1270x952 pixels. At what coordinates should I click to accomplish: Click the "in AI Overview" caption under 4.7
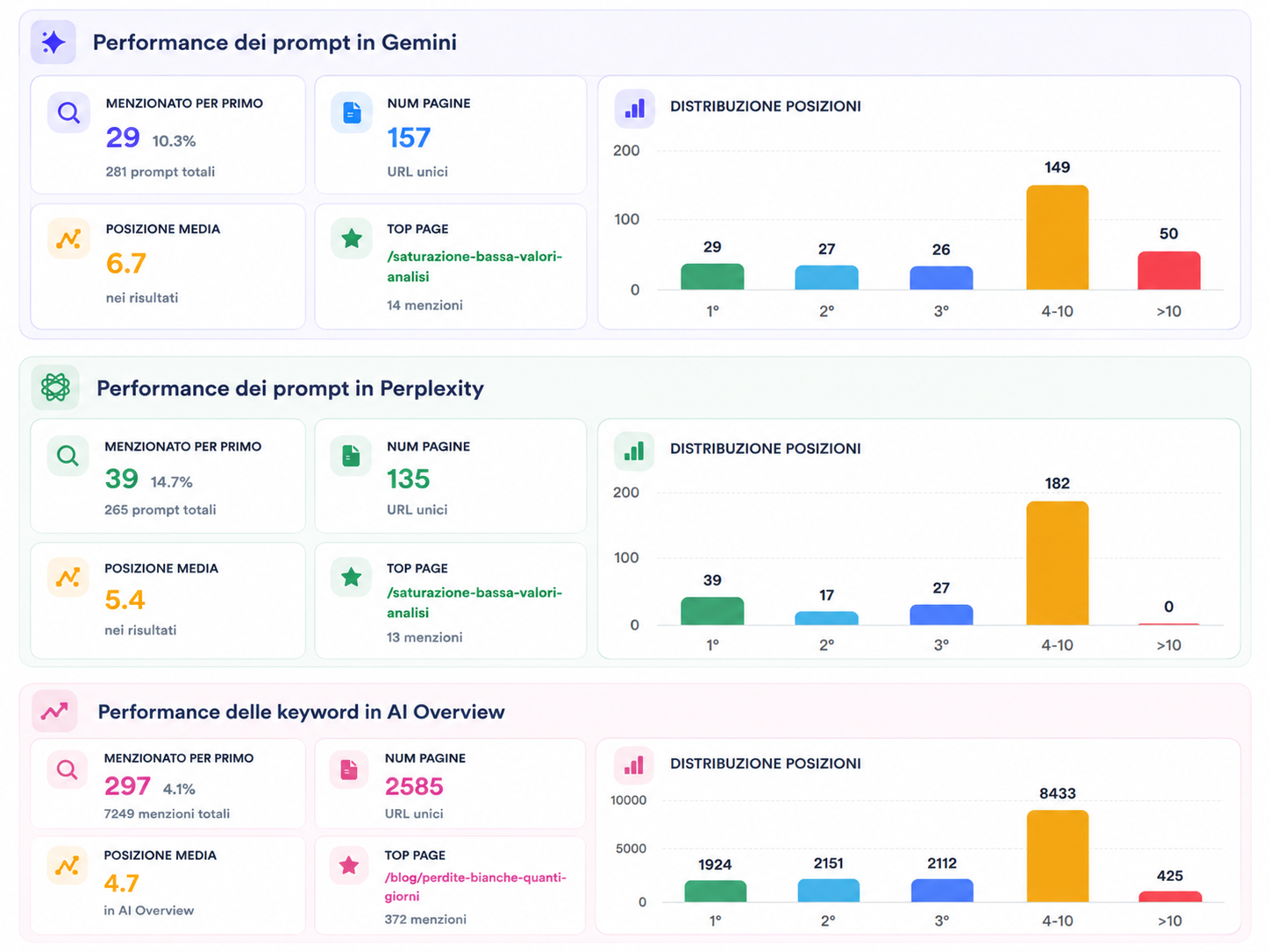[x=148, y=911]
